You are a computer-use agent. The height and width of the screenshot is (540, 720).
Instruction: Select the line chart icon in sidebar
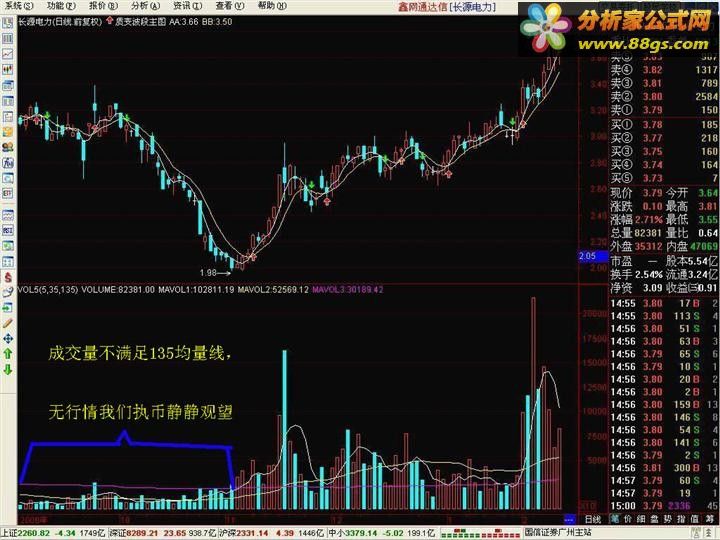click(8, 54)
